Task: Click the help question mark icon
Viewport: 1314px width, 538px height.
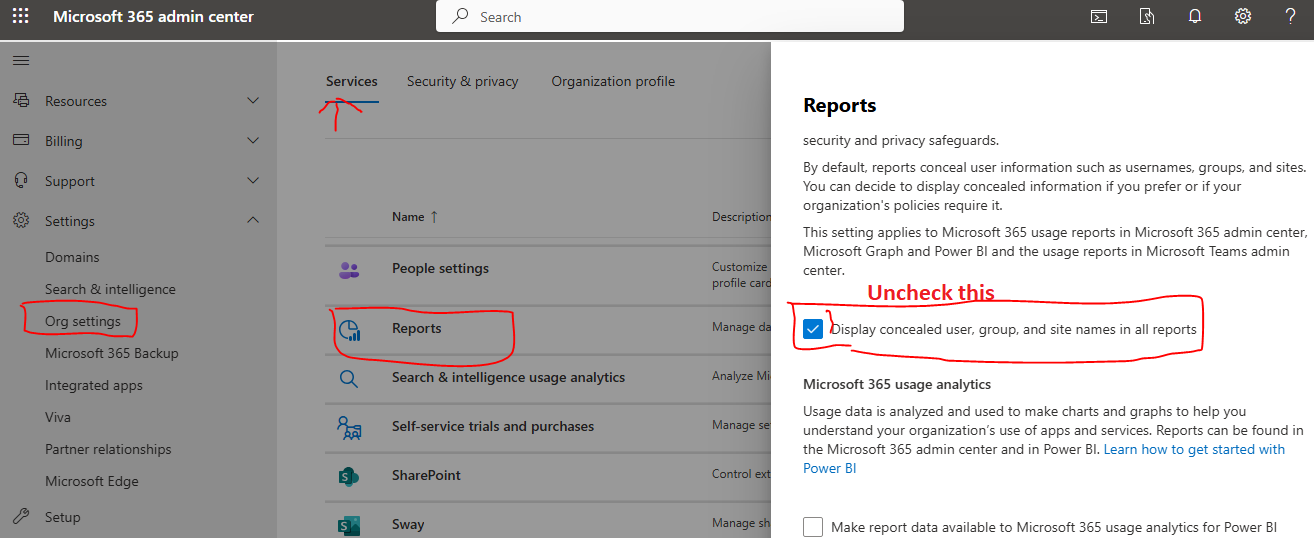Action: click(x=1290, y=17)
